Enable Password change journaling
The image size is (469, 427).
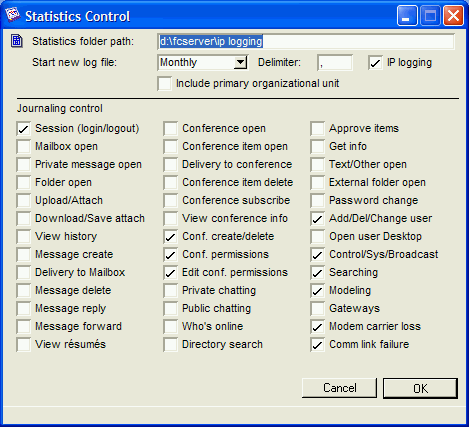click(x=317, y=201)
